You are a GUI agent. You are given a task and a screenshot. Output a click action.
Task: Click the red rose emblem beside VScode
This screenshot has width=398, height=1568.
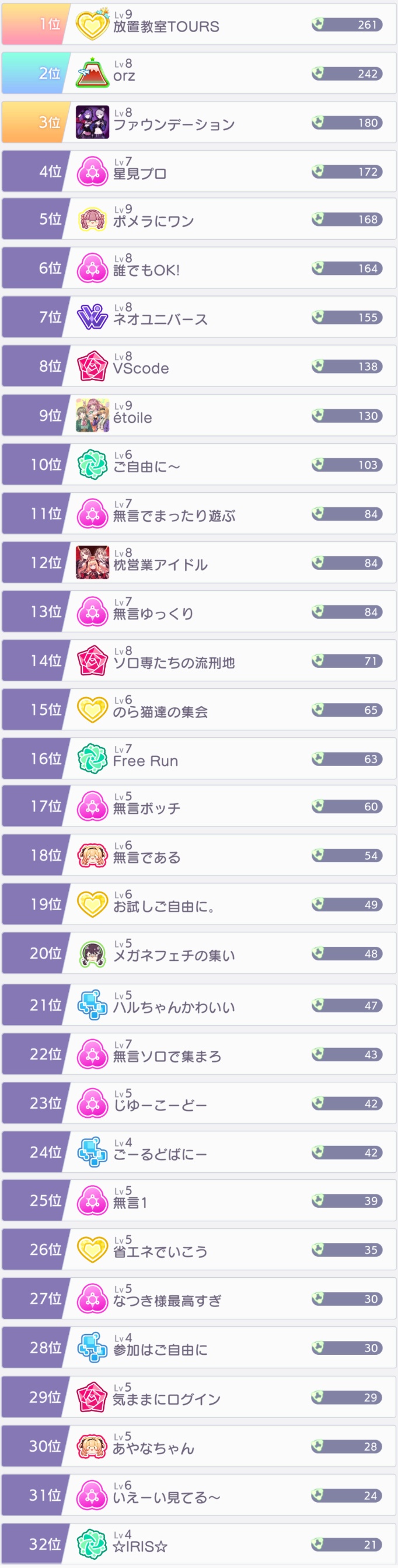92,367
